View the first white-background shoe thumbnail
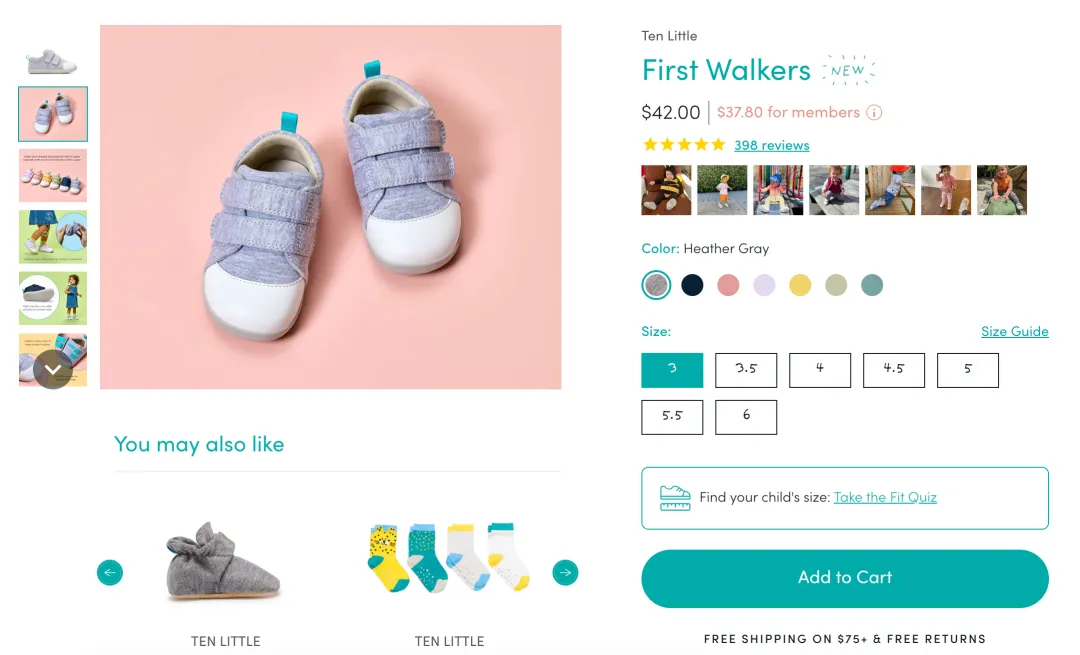1080x655 pixels. [52, 60]
